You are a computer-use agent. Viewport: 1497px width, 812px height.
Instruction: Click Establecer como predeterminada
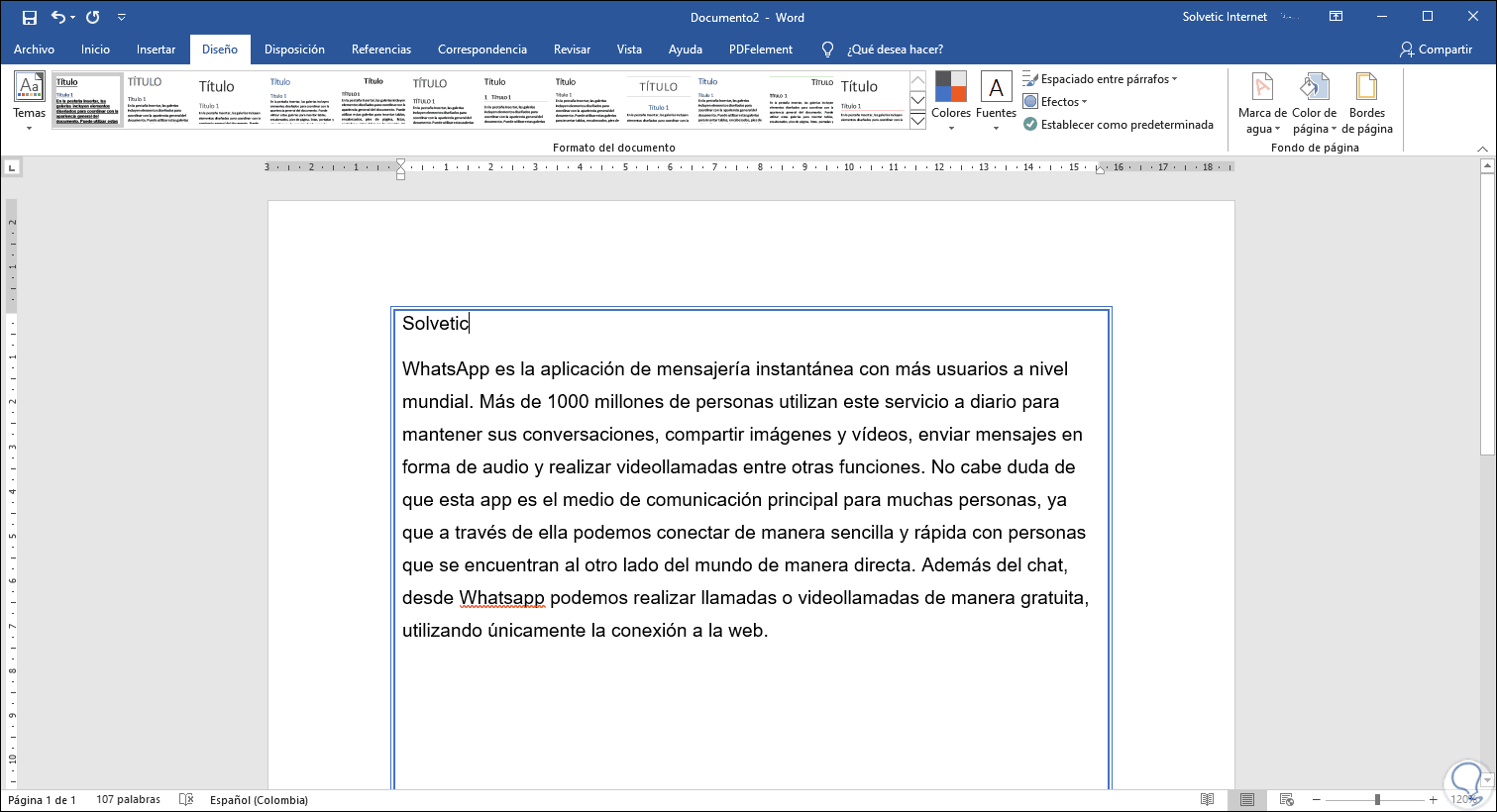[x=1119, y=125]
